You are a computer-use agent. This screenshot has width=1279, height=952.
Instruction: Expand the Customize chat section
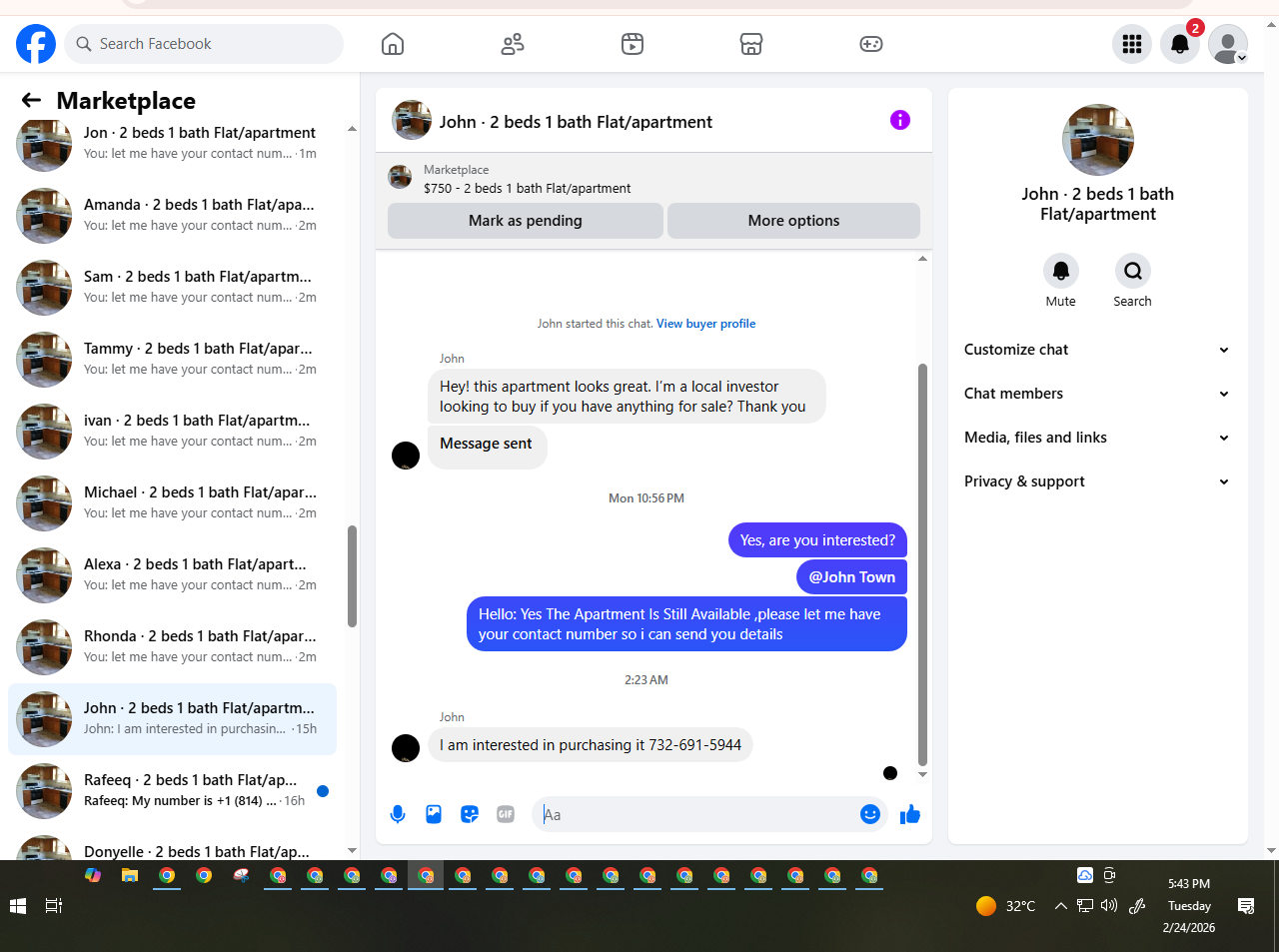coord(1097,350)
